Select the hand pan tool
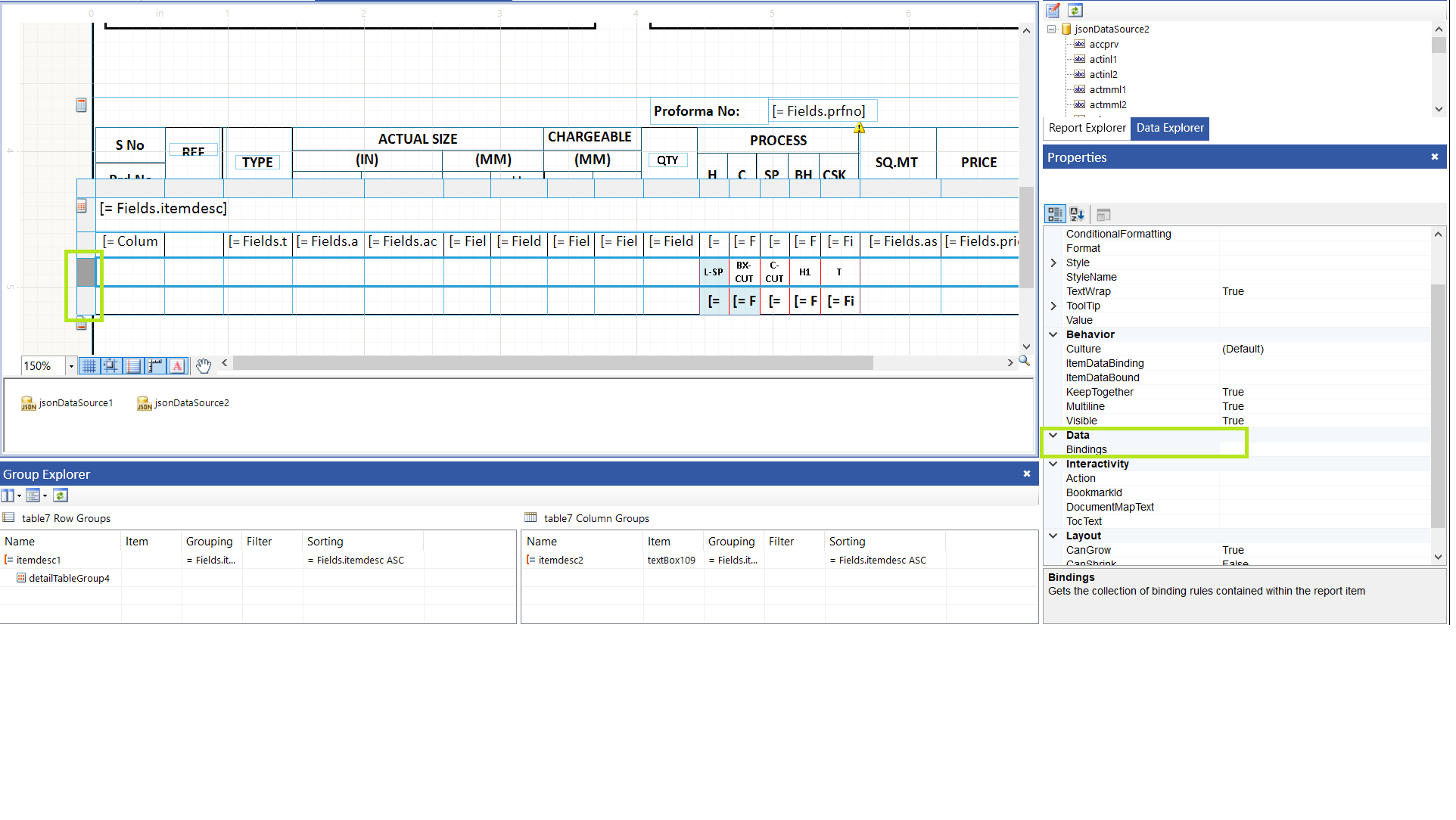 (203, 366)
